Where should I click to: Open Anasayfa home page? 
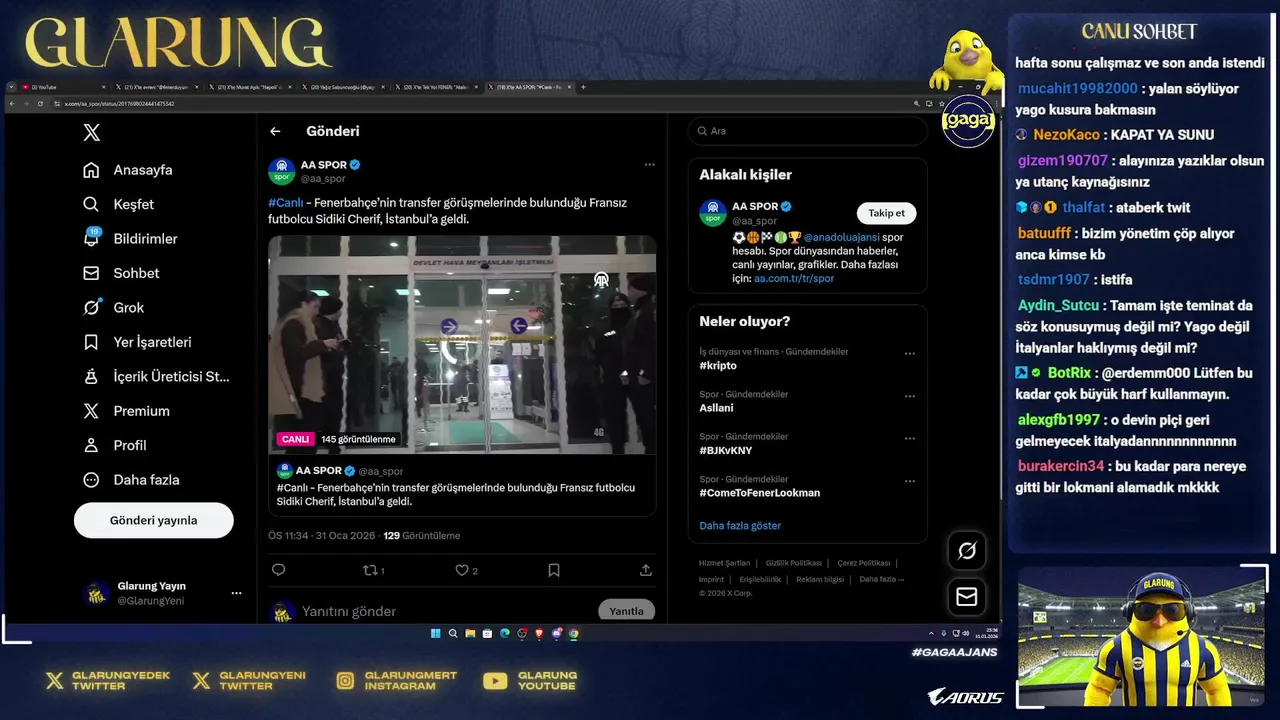(128, 170)
